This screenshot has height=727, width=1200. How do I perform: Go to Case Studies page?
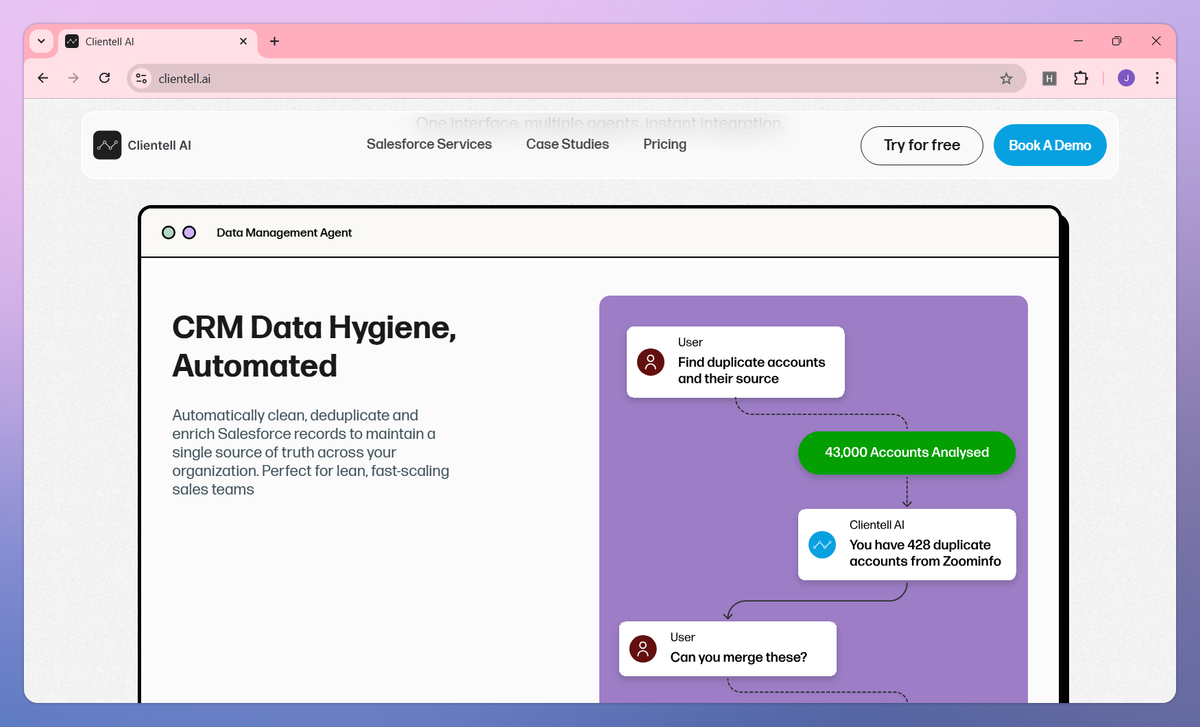click(567, 144)
